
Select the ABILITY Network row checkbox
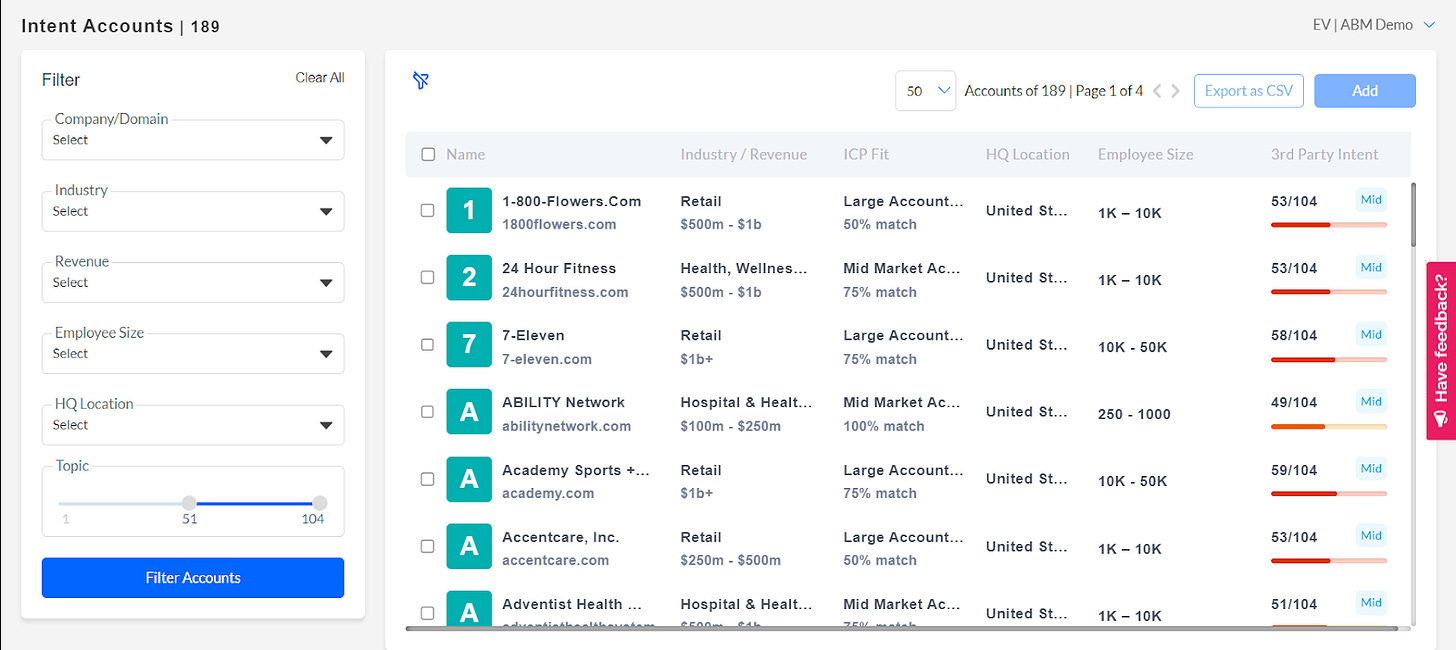click(x=427, y=411)
